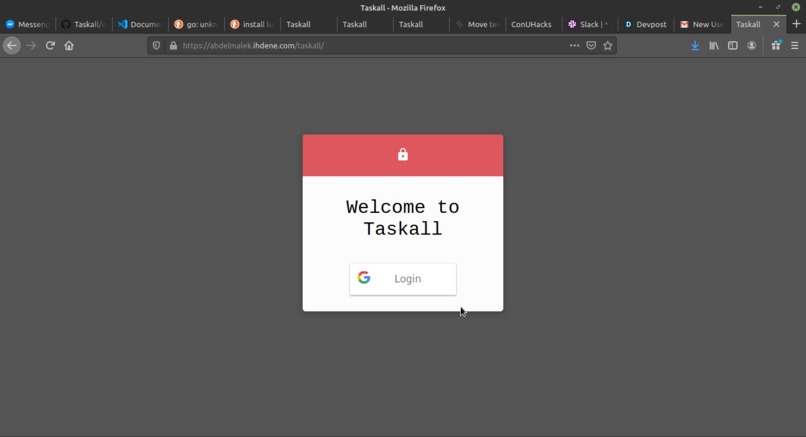Click the Google Login button
The height and width of the screenshot is (437, 806).
403,279
